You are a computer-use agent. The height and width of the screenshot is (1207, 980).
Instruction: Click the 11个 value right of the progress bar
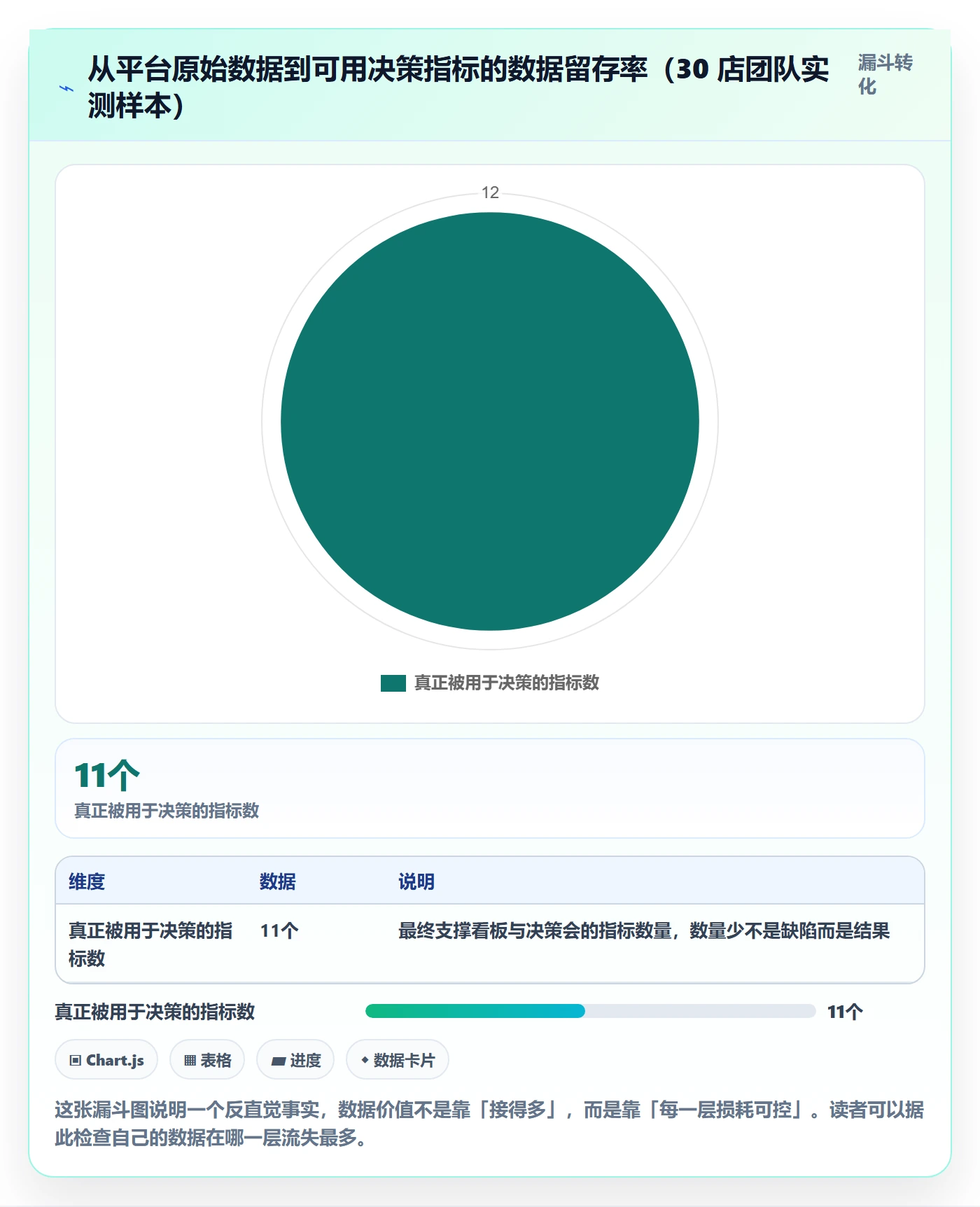coord(845,1012)
